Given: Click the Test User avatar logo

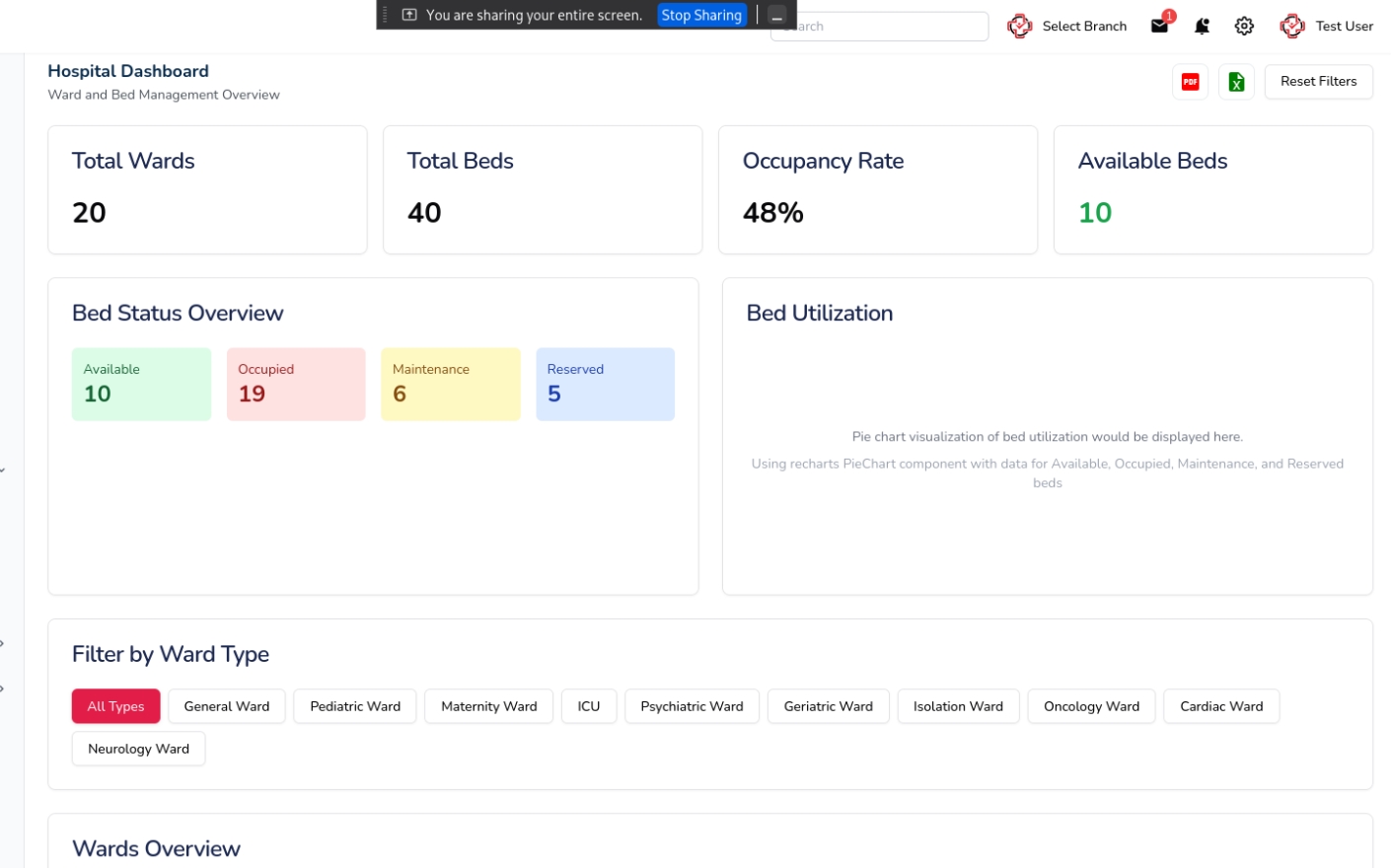Looking at the screenshot, I should coord(1291,27).
